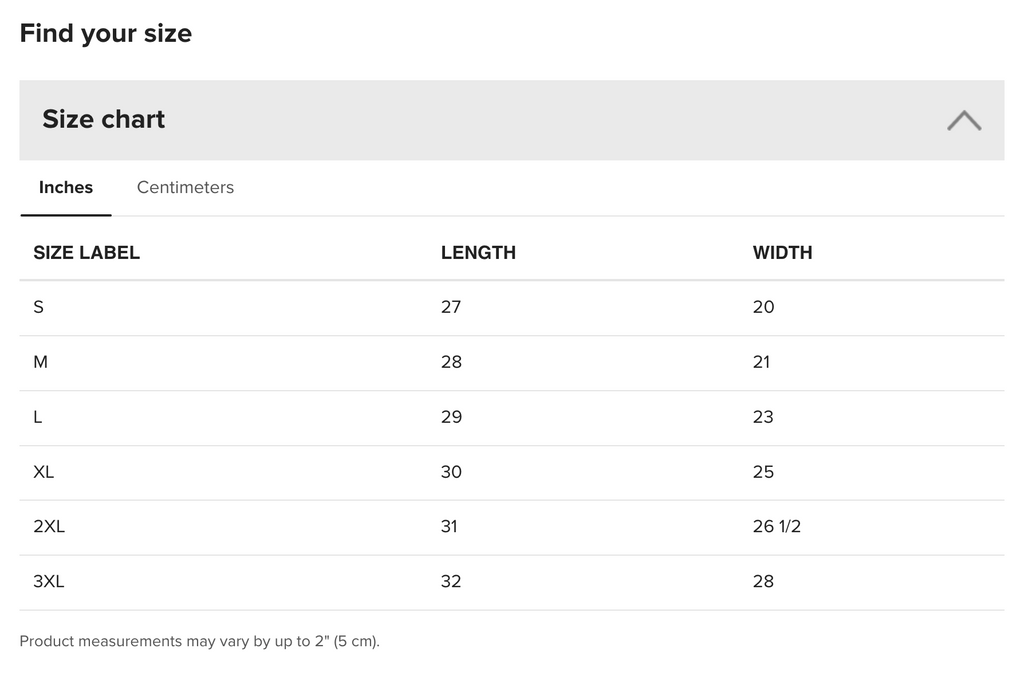Select the Inches tab
The width and height of the screenshot is (1024, 676).
click(x=66, y=187)
